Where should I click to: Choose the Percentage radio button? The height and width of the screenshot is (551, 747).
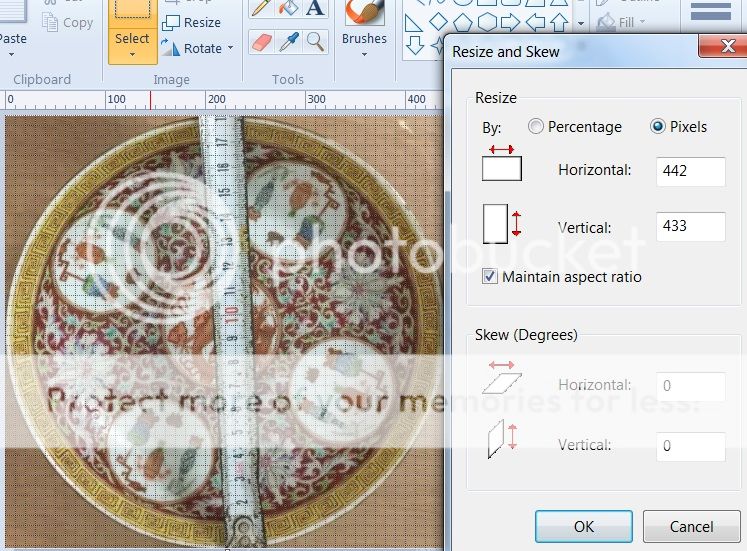click(537, 127)
